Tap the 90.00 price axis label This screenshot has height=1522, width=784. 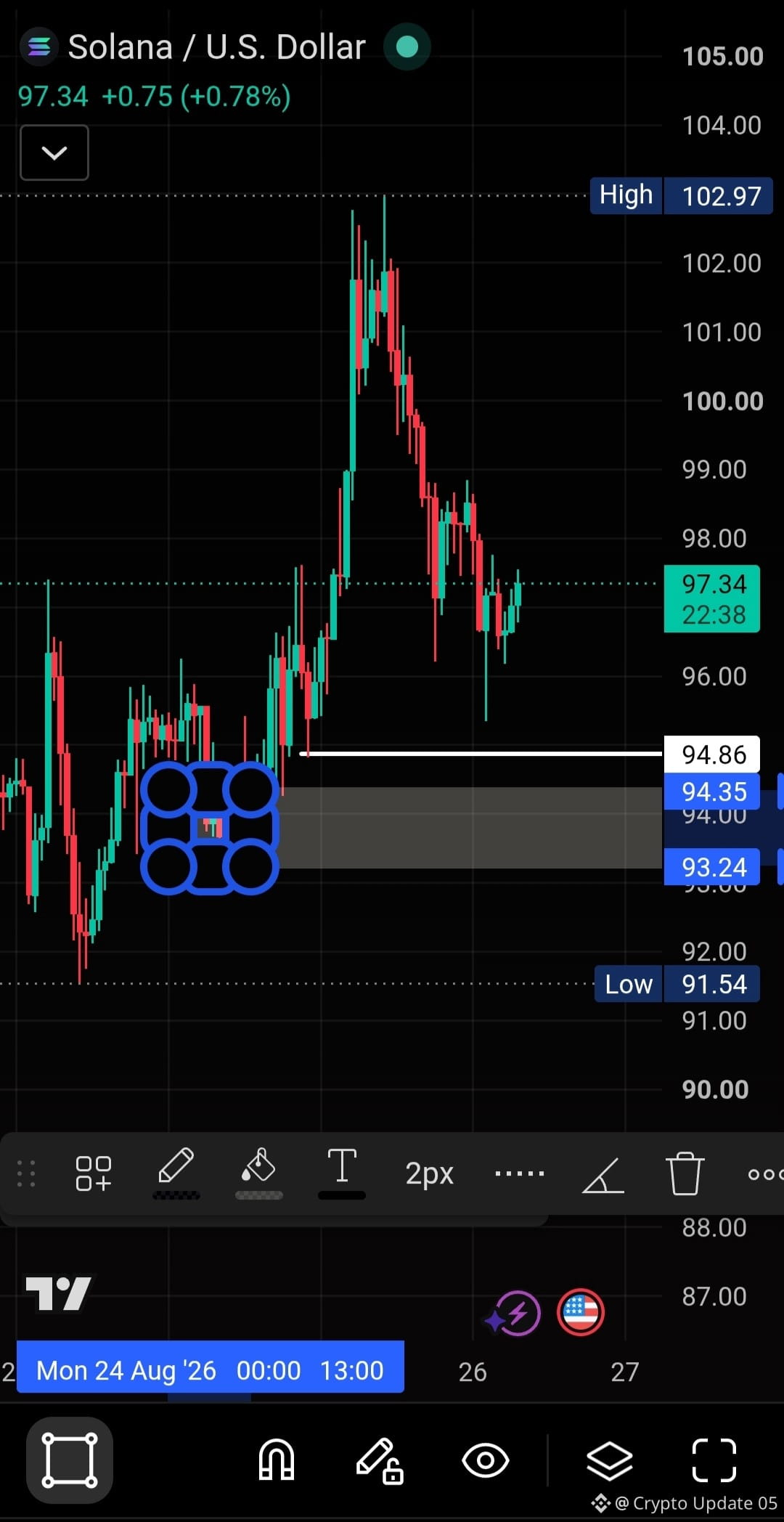point(716,1090)
